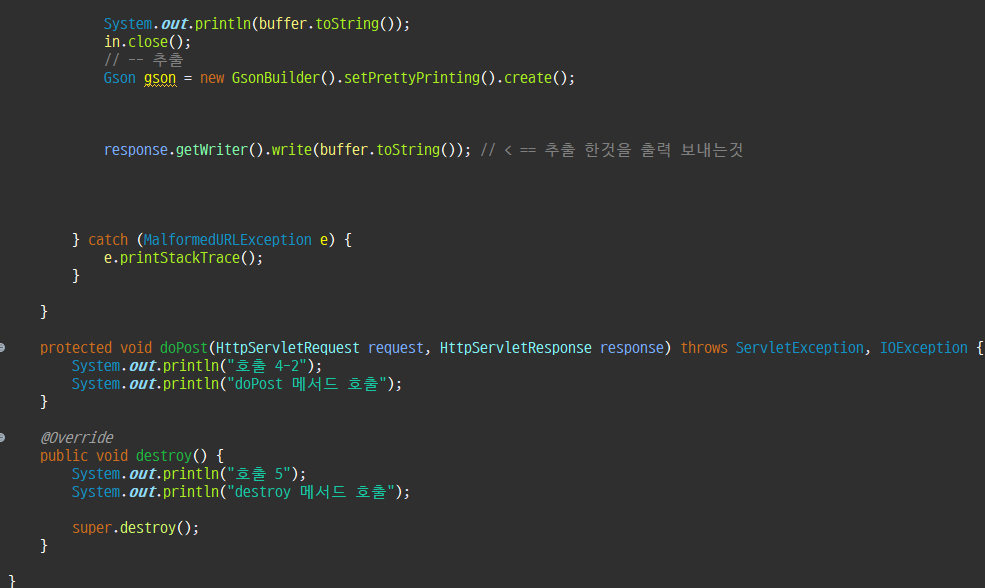Click the catch keyword
Viewport: 985px width, 588px height.
(x=108, y=240)
